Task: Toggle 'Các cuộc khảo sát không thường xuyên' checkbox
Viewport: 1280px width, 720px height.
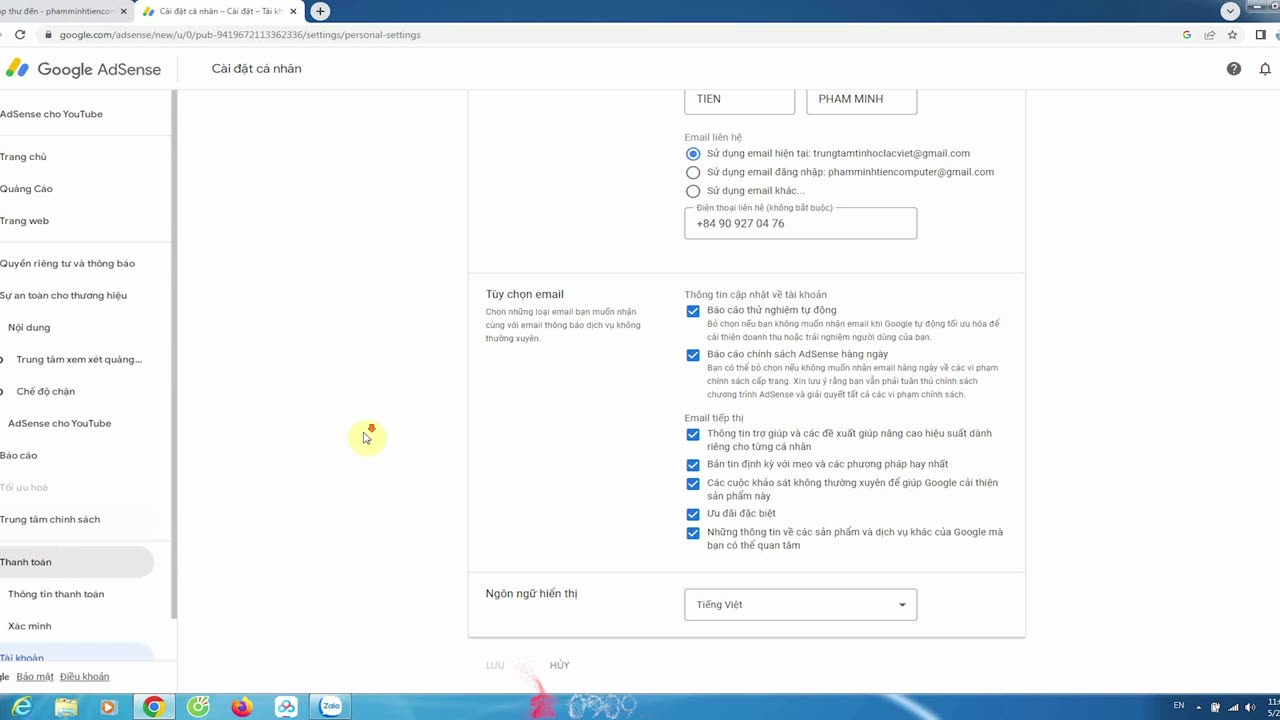Action: coord(693,483)
